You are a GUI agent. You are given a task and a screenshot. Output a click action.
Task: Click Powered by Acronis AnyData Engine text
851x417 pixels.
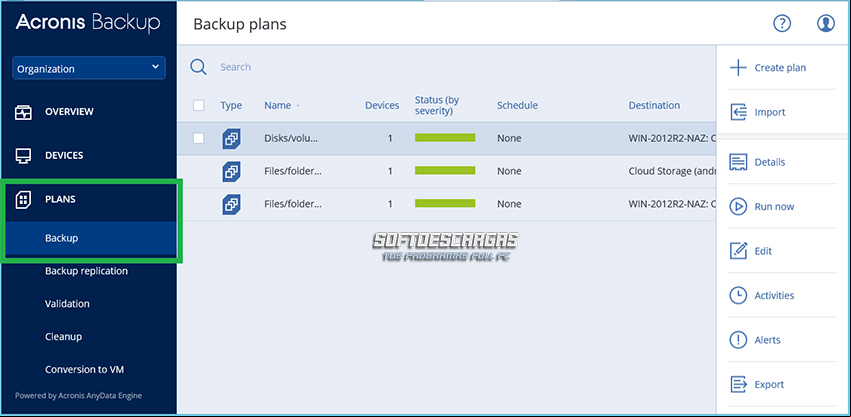pyautogui.click(x=78, y=396)
